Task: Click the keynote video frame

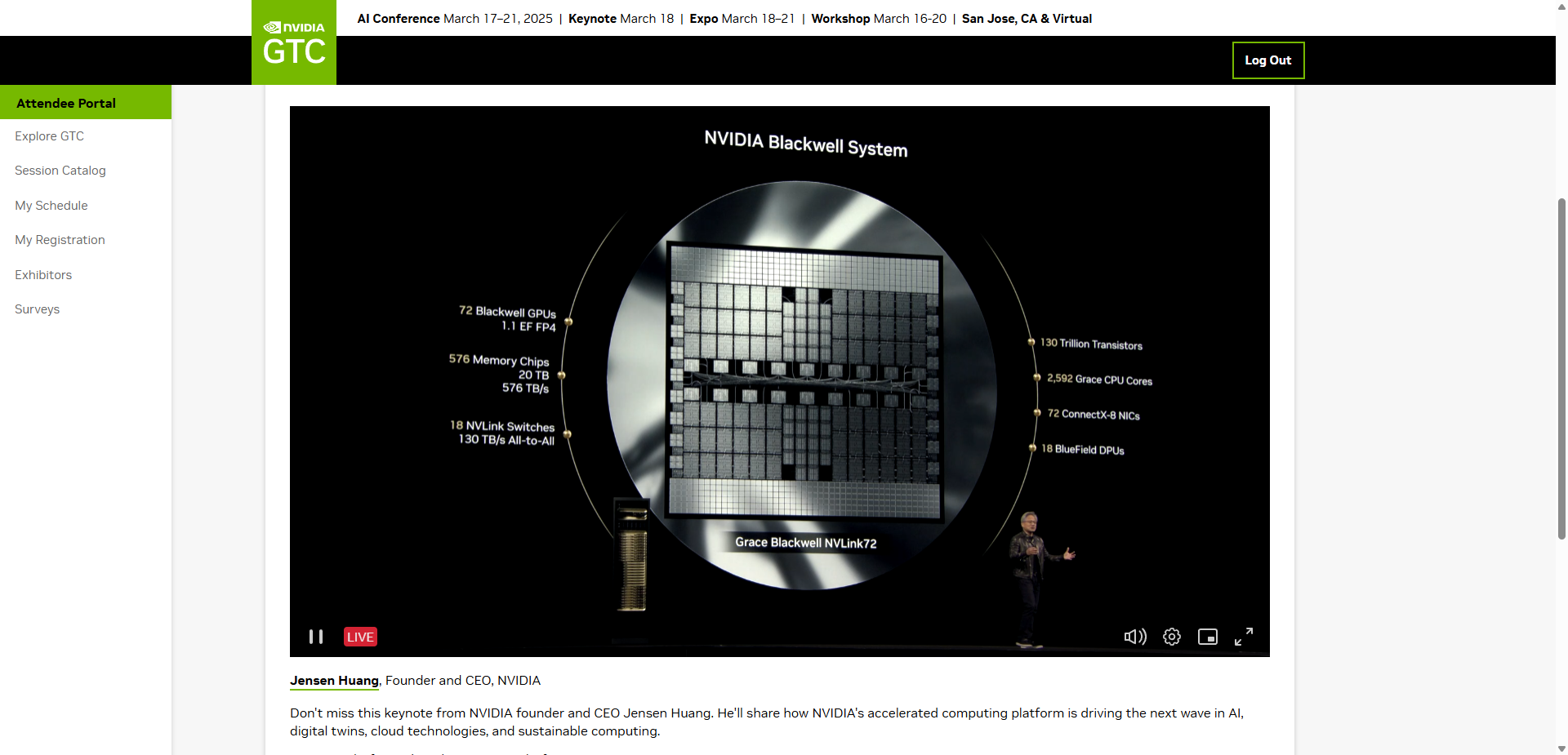Action: tap(780, 381)
